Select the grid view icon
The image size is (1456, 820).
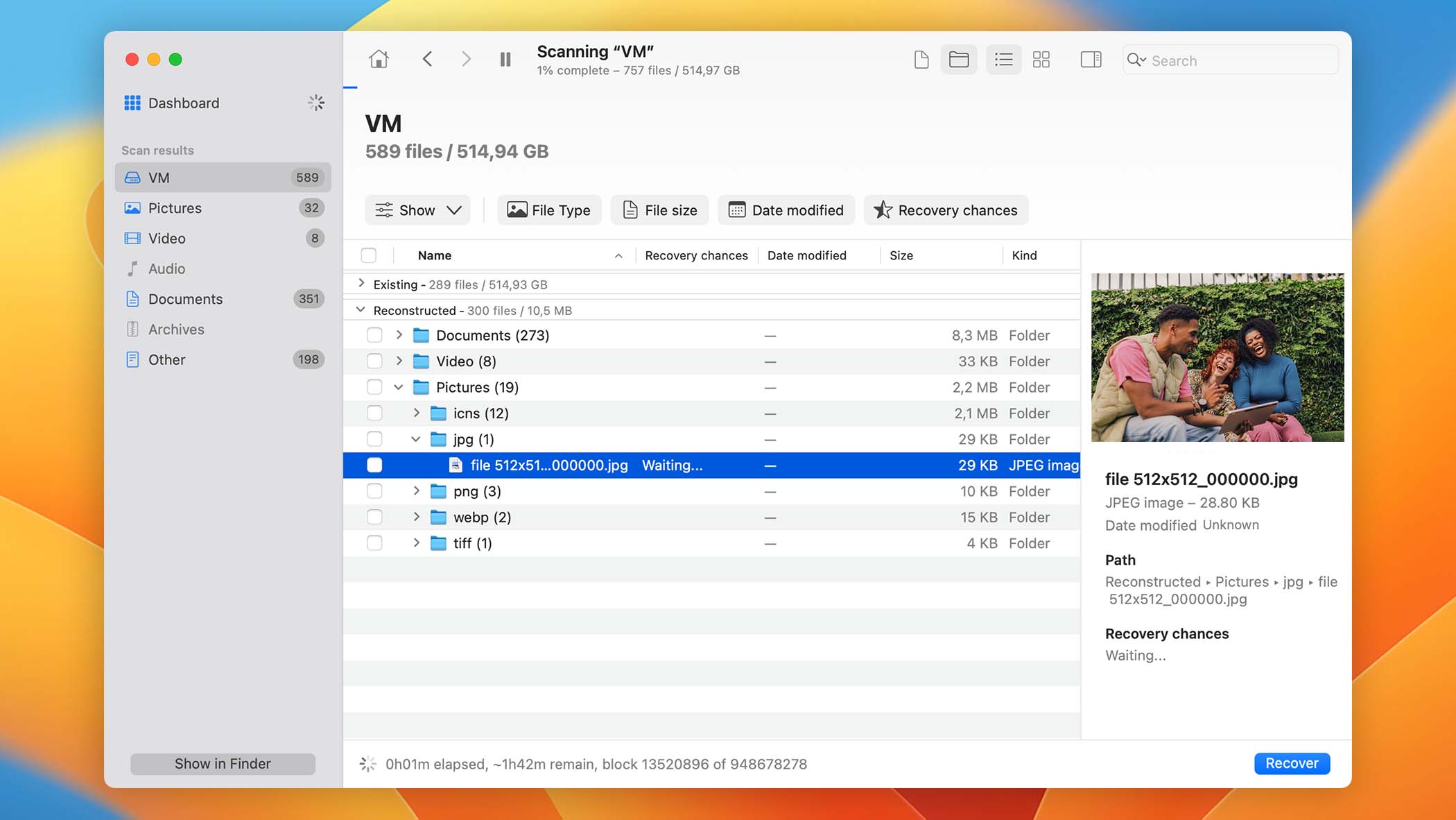click(1041, 60)
